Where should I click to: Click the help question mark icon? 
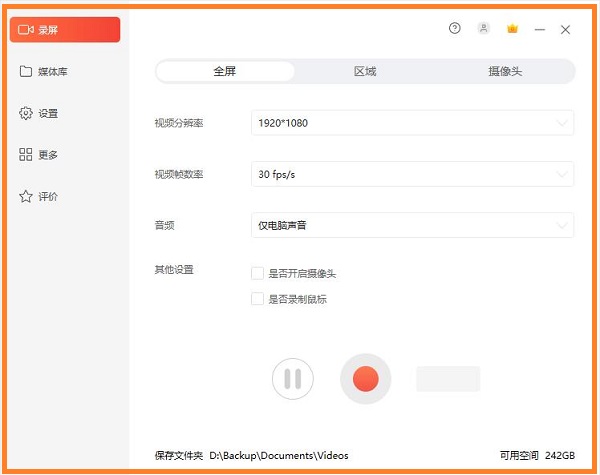click(x=455, y=29)
